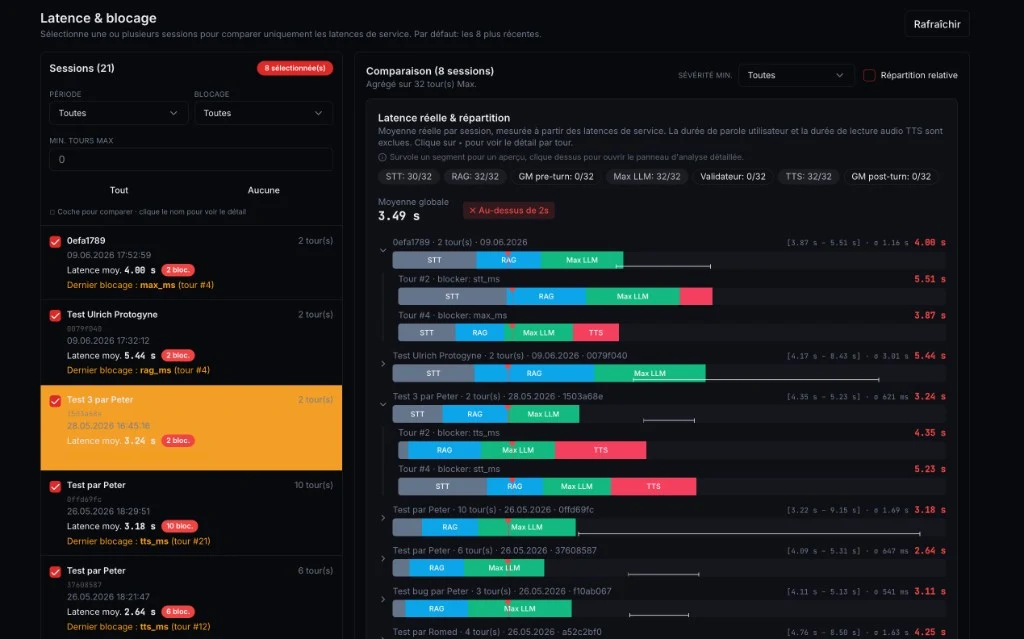Click RAG segment of Test bug par Peter
The image size is (1024, 639).
[436, 609]
